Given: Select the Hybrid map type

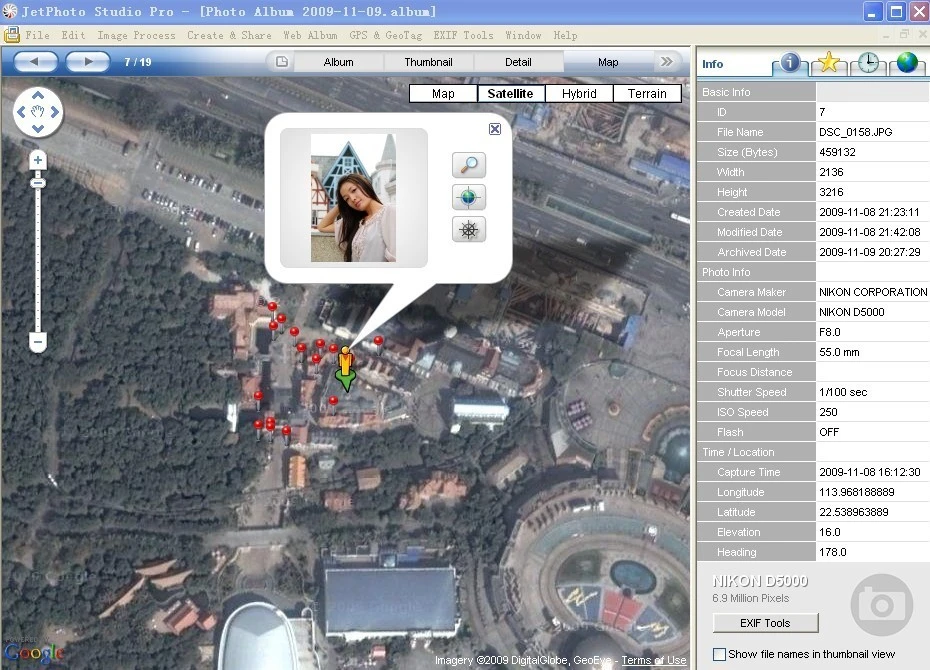Looking at the screenshot, I should (x=579, y=94).
